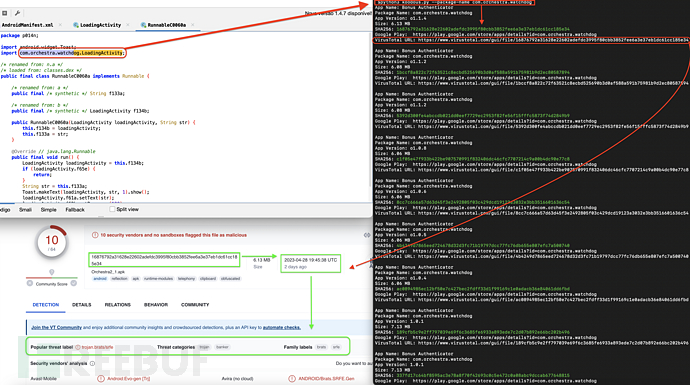Click the 'obfuscated' tag chip

(230, 279)
